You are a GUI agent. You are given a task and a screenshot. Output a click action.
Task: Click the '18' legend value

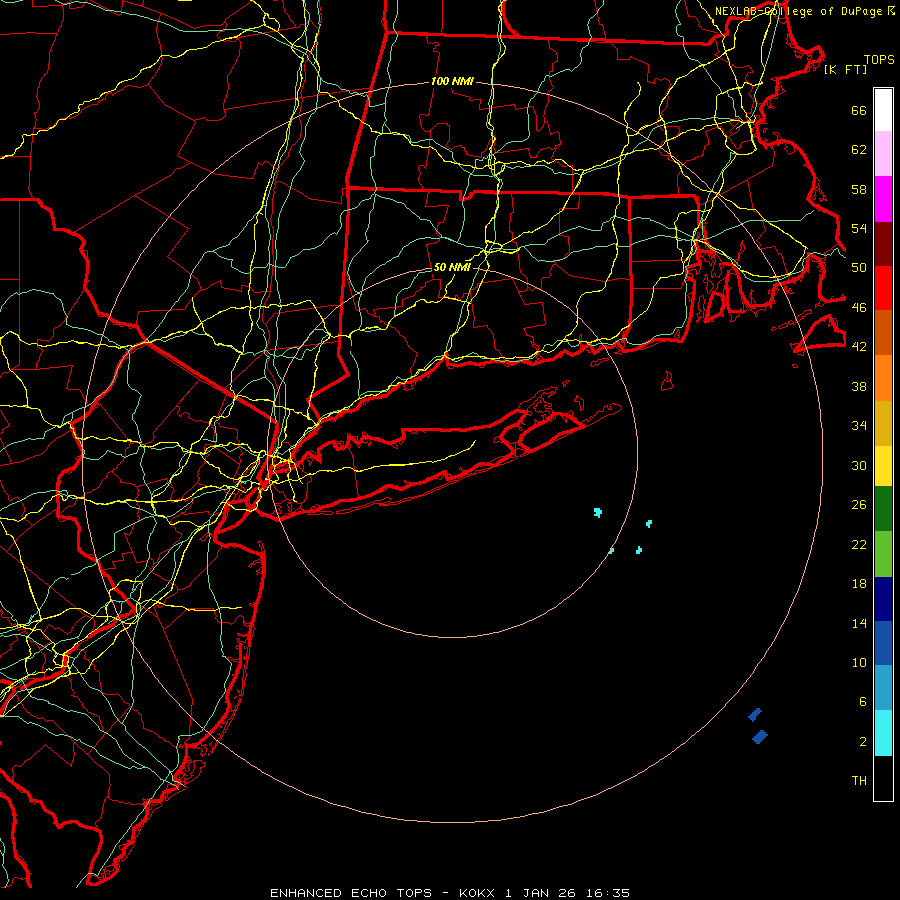[x=859, y=584]
